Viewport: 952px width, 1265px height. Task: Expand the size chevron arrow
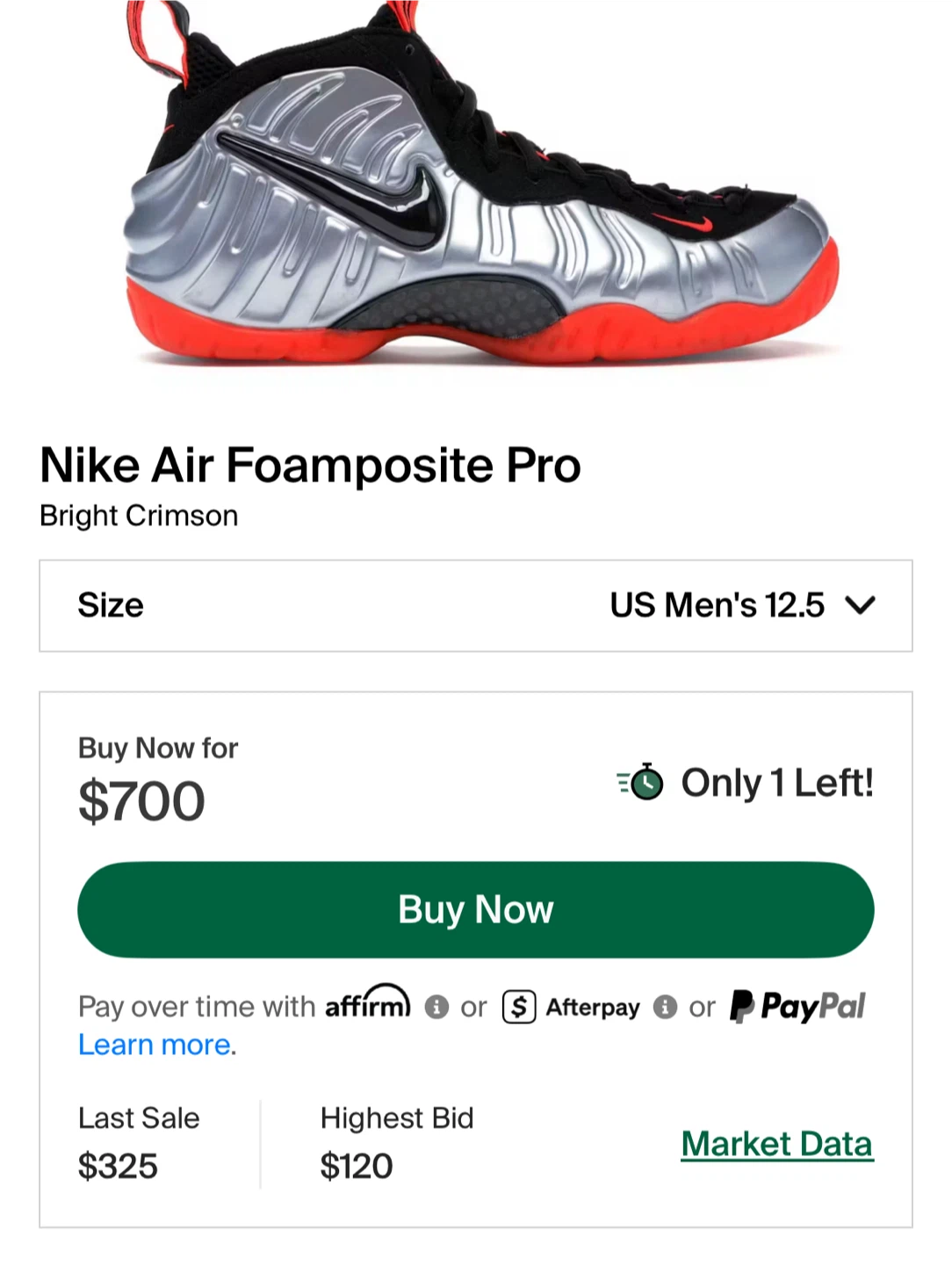click(860, 605)
